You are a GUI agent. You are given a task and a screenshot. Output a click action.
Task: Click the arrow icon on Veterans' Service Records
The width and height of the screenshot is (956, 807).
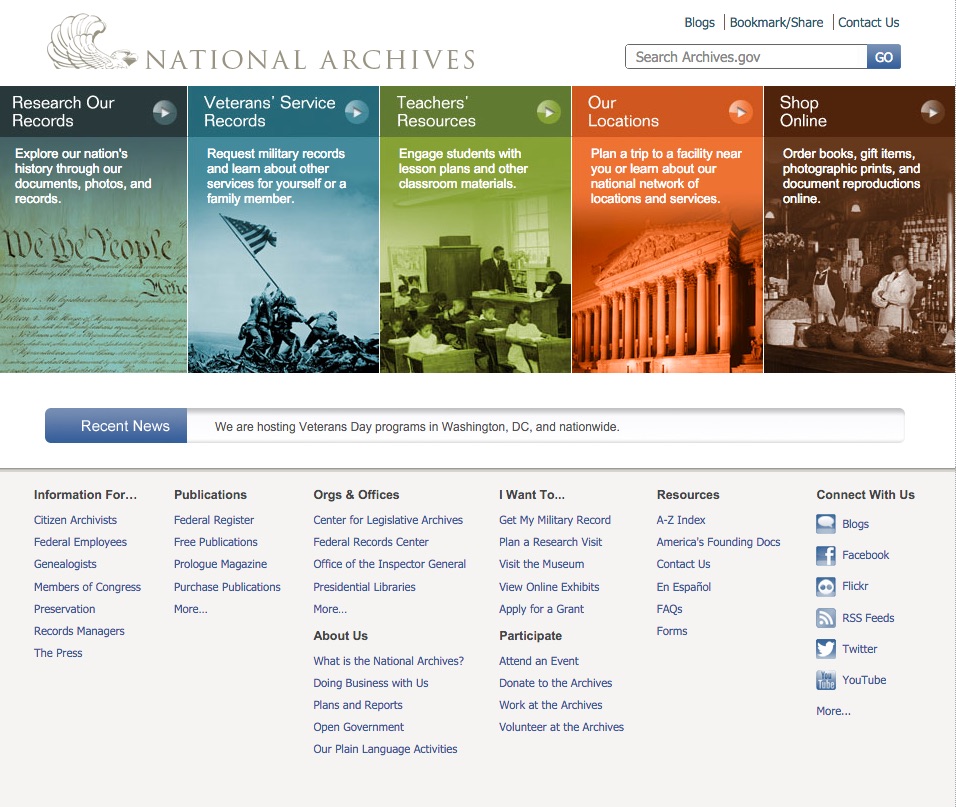[356, 112]
